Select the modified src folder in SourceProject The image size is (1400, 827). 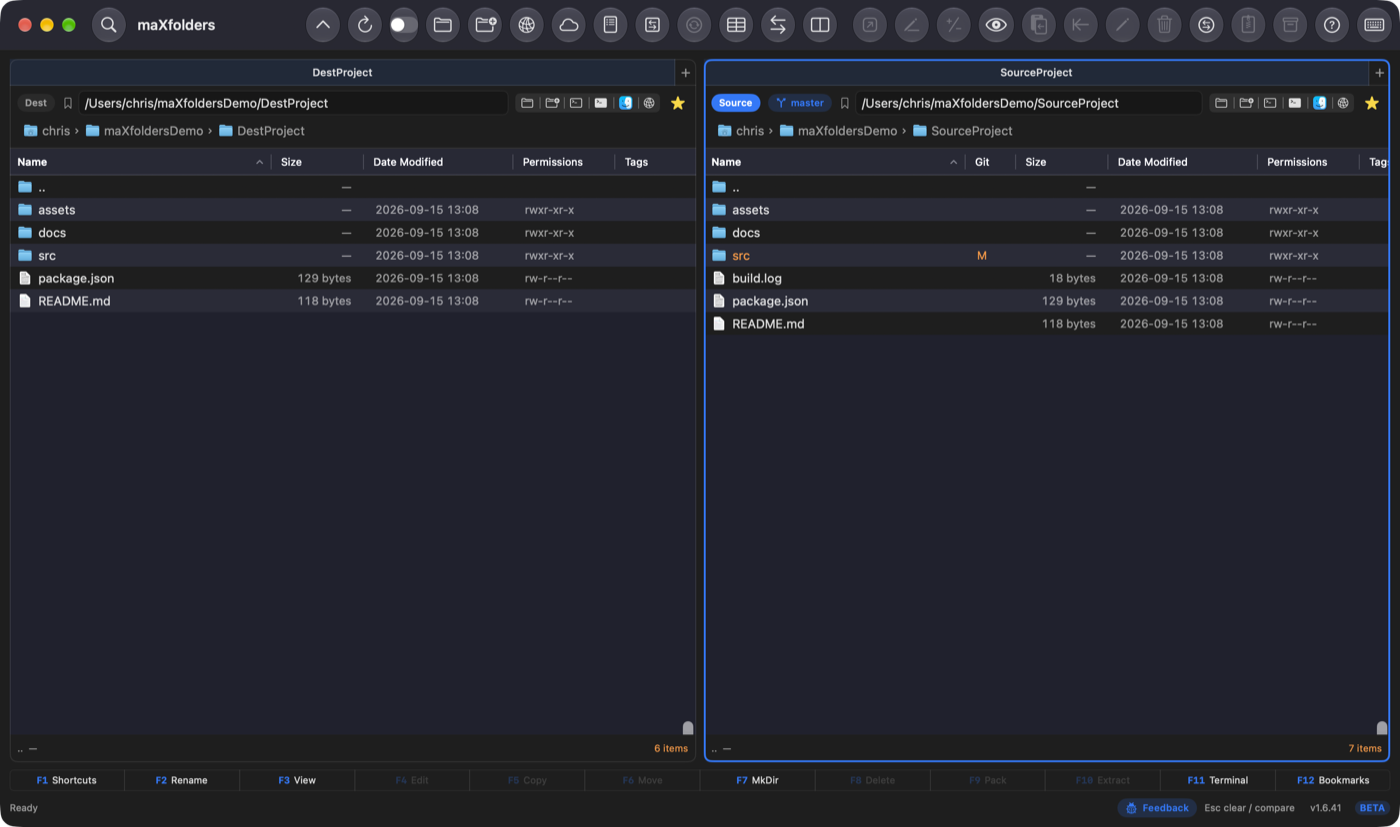pos(1047,256)
